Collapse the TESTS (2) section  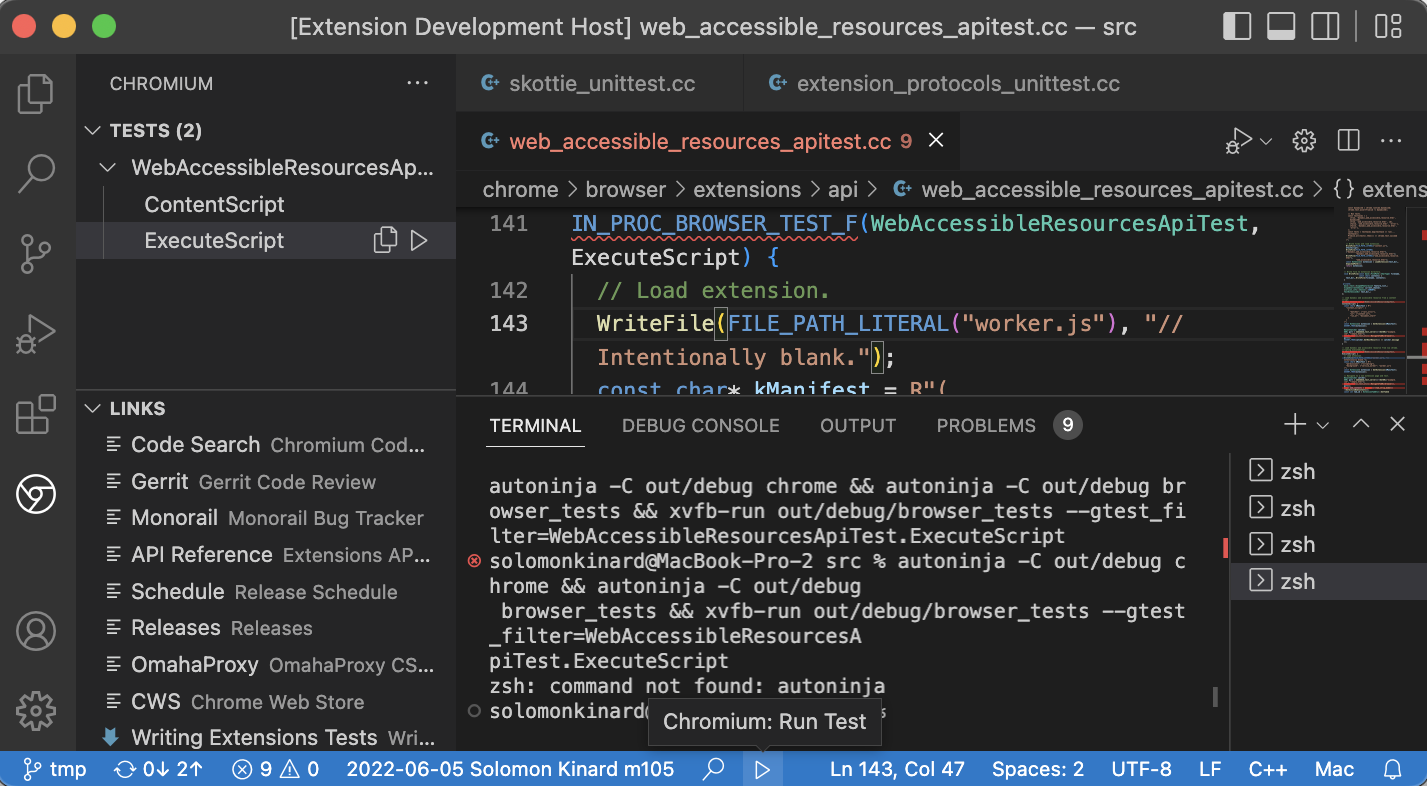coord(93,131)
